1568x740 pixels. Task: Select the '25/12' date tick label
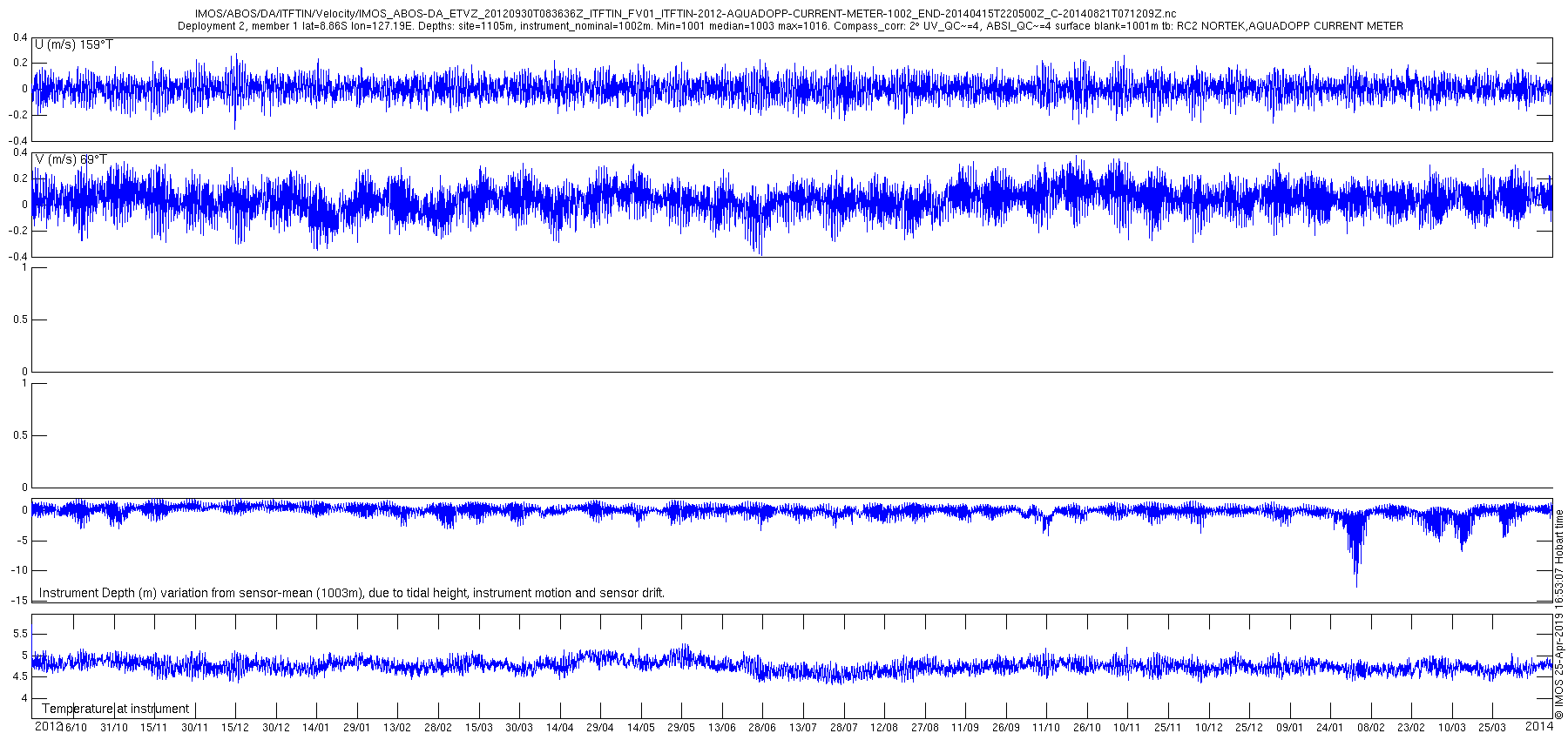(1248, 728)
